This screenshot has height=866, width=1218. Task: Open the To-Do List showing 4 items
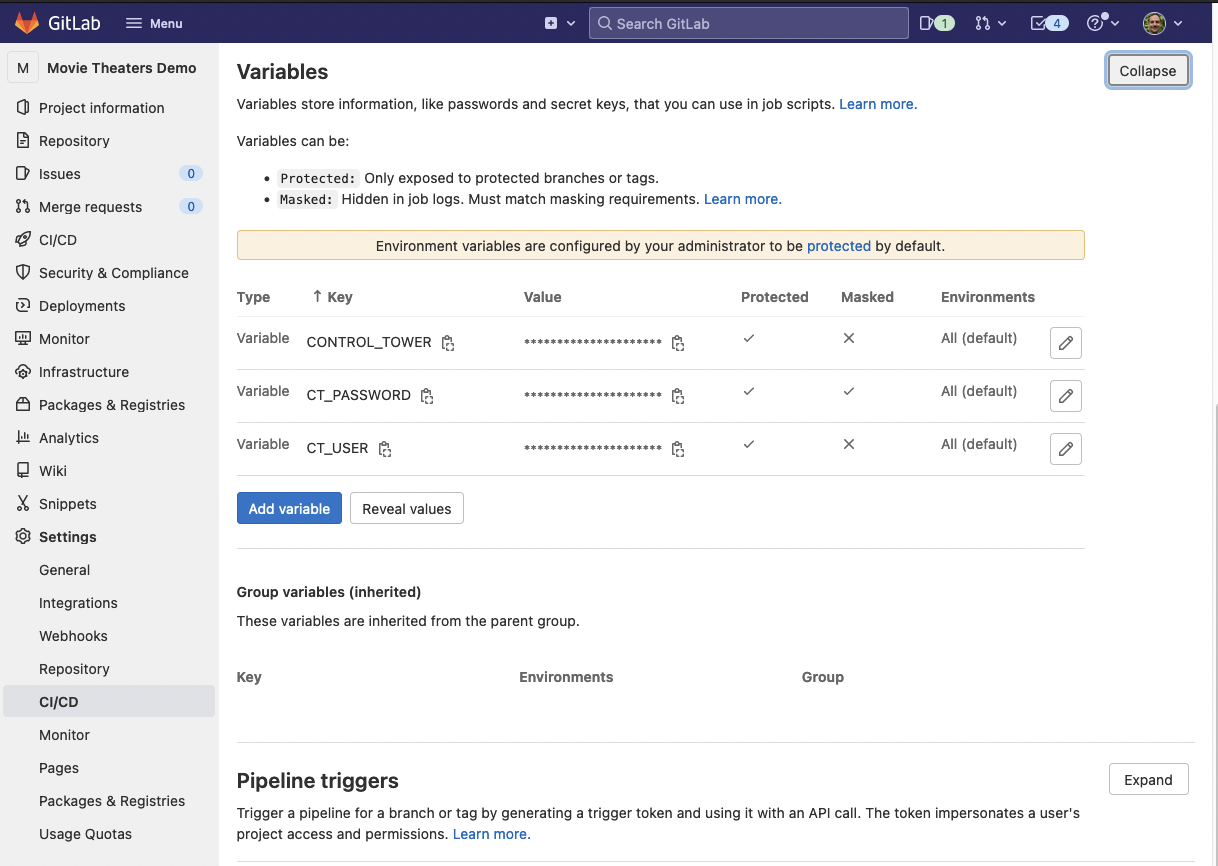1048,22
